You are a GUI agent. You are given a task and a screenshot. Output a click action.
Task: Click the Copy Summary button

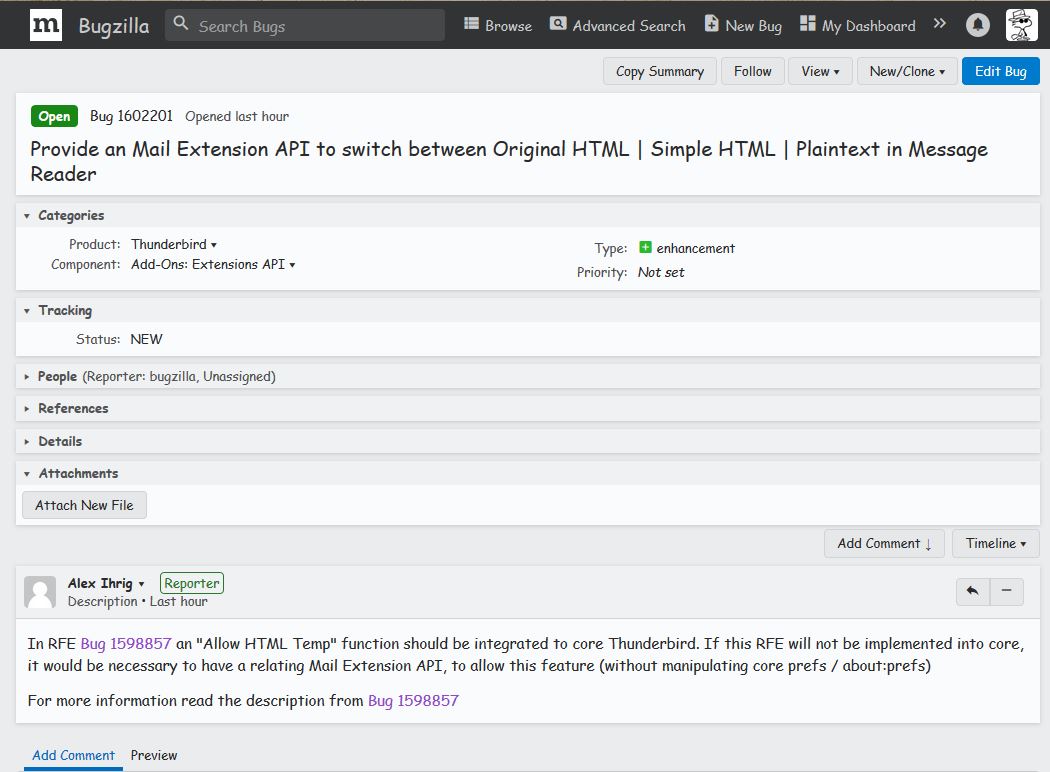pyautogui.click(x=660, y=71)
